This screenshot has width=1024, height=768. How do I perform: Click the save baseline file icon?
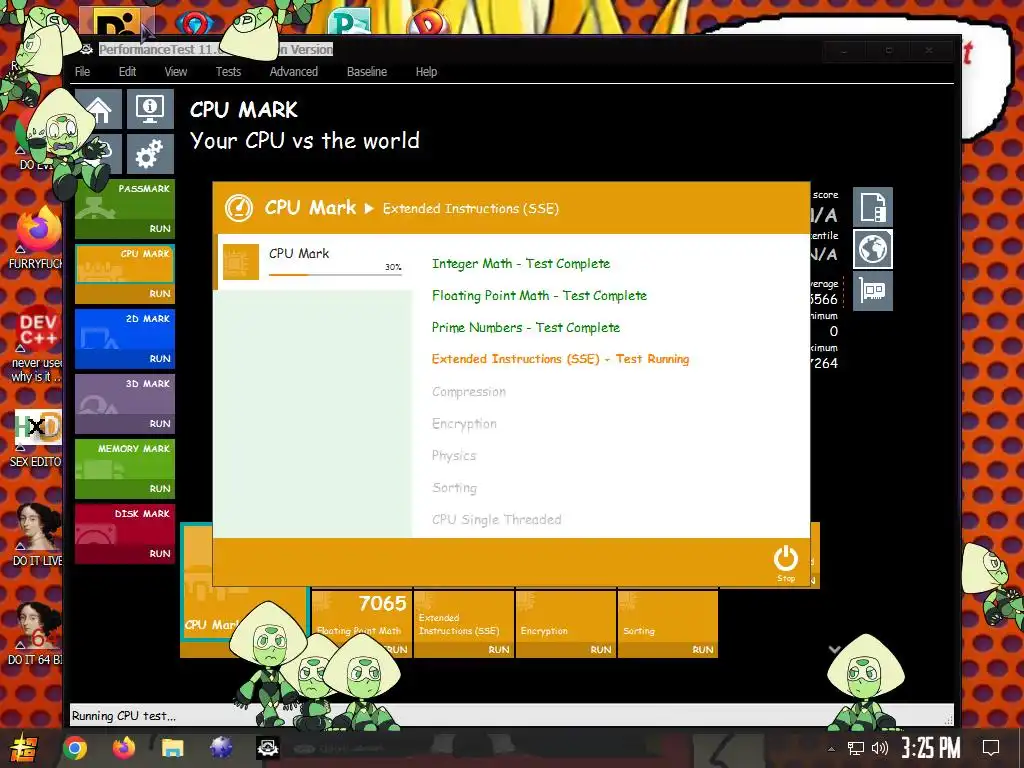pyautogui.click(x=872, y=207)
